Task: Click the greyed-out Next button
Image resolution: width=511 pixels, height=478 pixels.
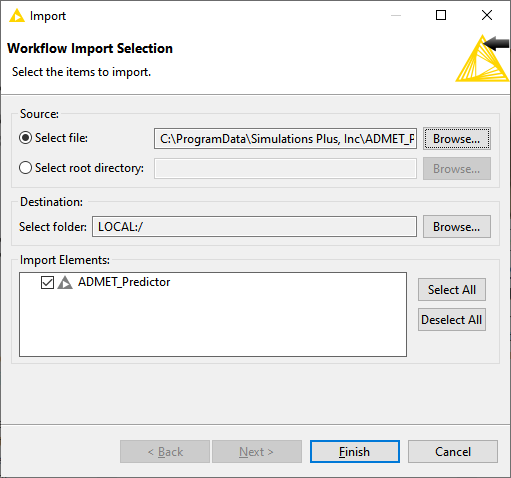Action: click(x=257, y=452)
